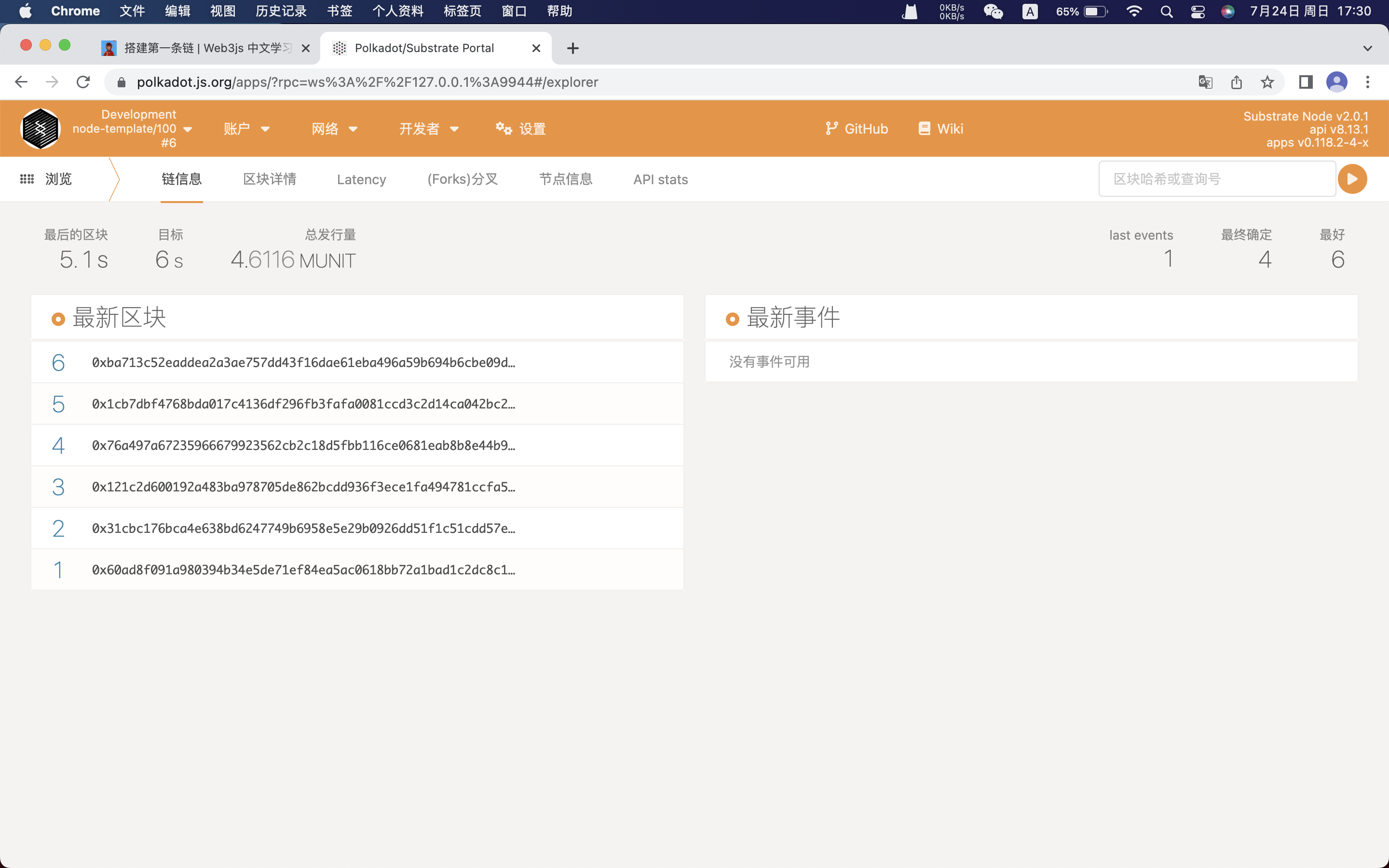Image resolution: width=1389 pixels, height=868 pixels.
Task: Switch to the Latency tab
Action: click(x=361, y=179)
